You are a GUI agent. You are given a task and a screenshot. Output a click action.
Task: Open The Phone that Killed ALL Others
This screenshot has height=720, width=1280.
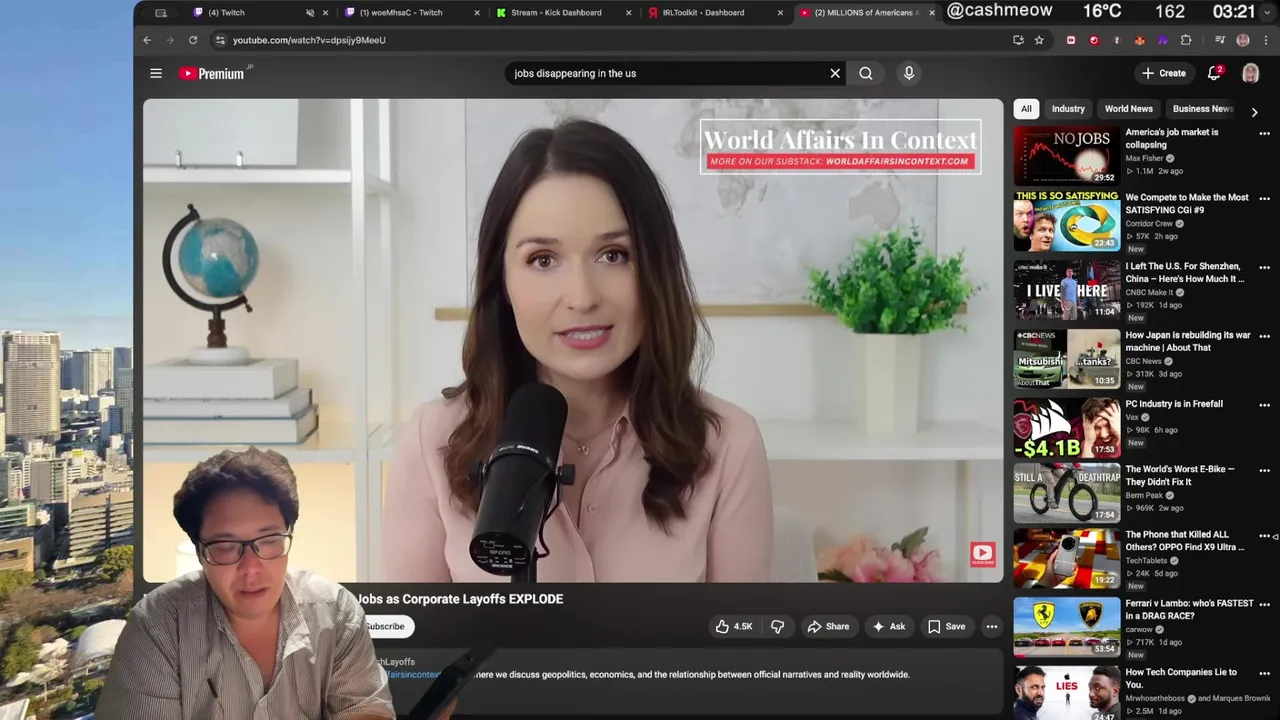click(1185, 541)
